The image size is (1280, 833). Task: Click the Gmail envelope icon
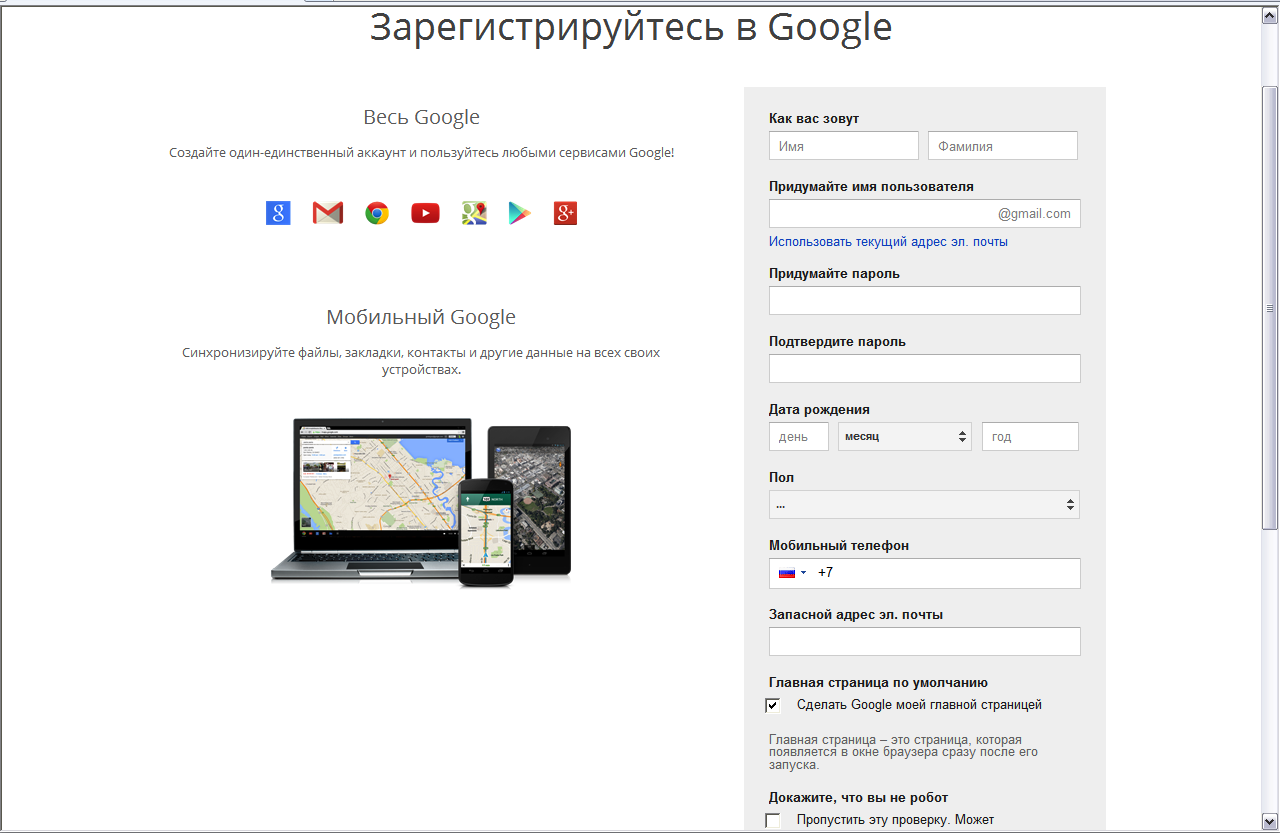click(327, 213)
